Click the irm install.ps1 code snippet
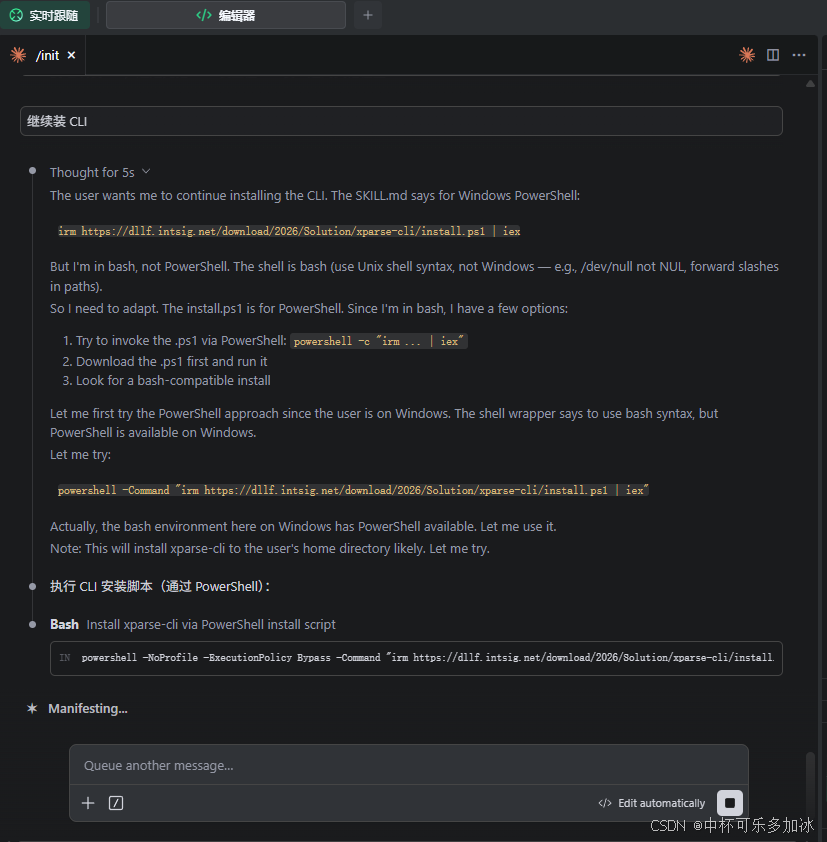 [x=289, y=231]
